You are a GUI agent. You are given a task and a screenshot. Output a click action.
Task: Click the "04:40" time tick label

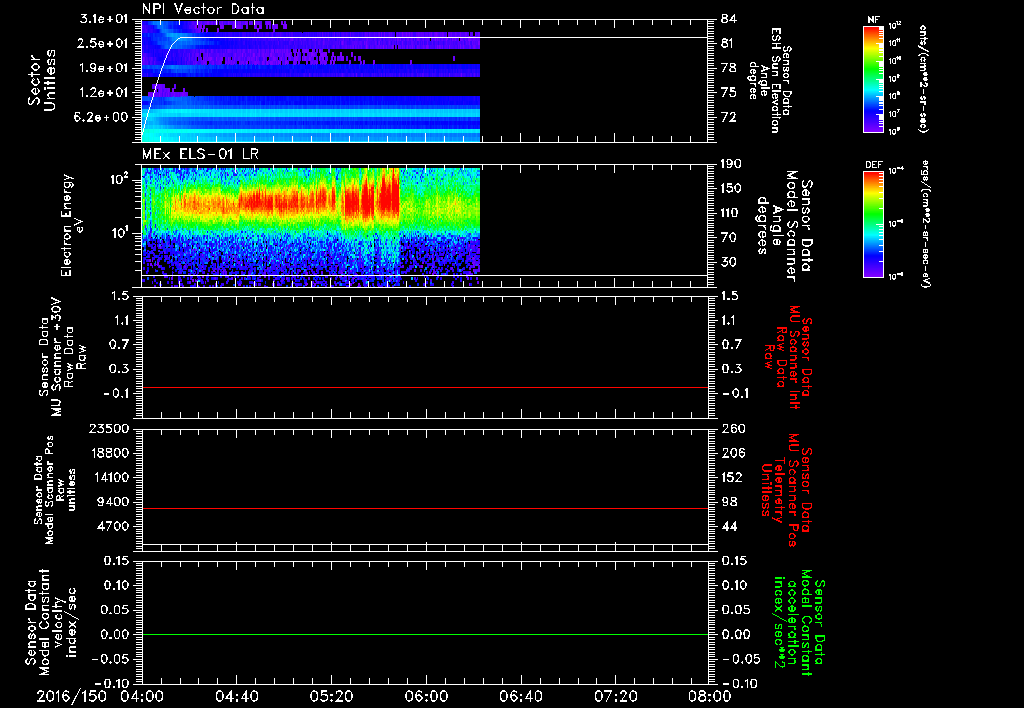click(236, 696)
